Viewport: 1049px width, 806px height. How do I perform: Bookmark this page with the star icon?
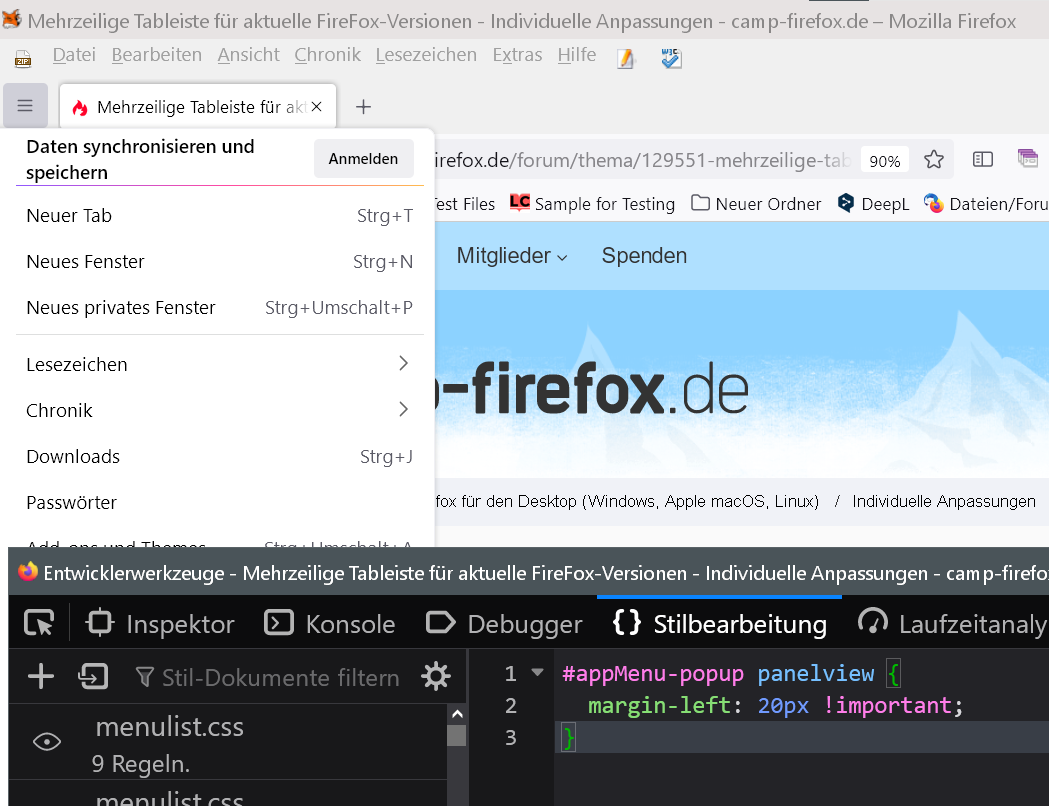pyautogui.click(x=934, y=160)
